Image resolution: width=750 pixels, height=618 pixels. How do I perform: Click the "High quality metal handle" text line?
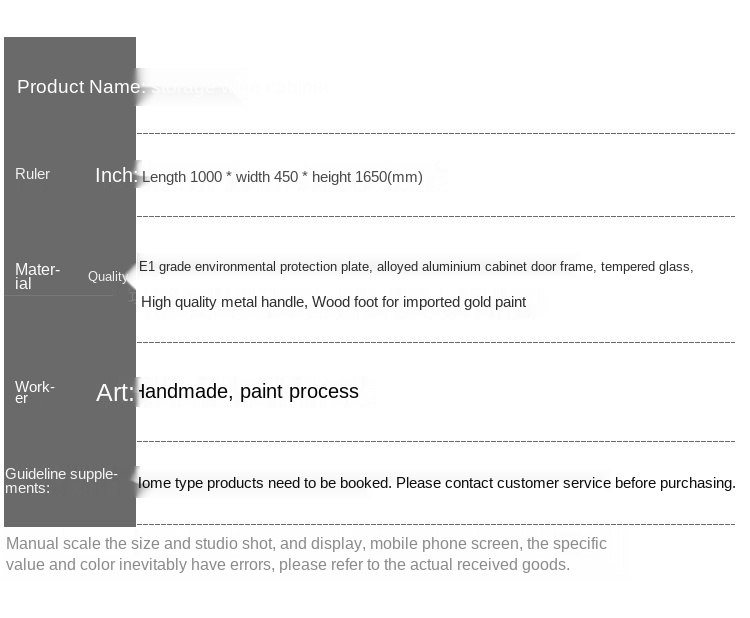pyautogui.click(x=333, y=302)
